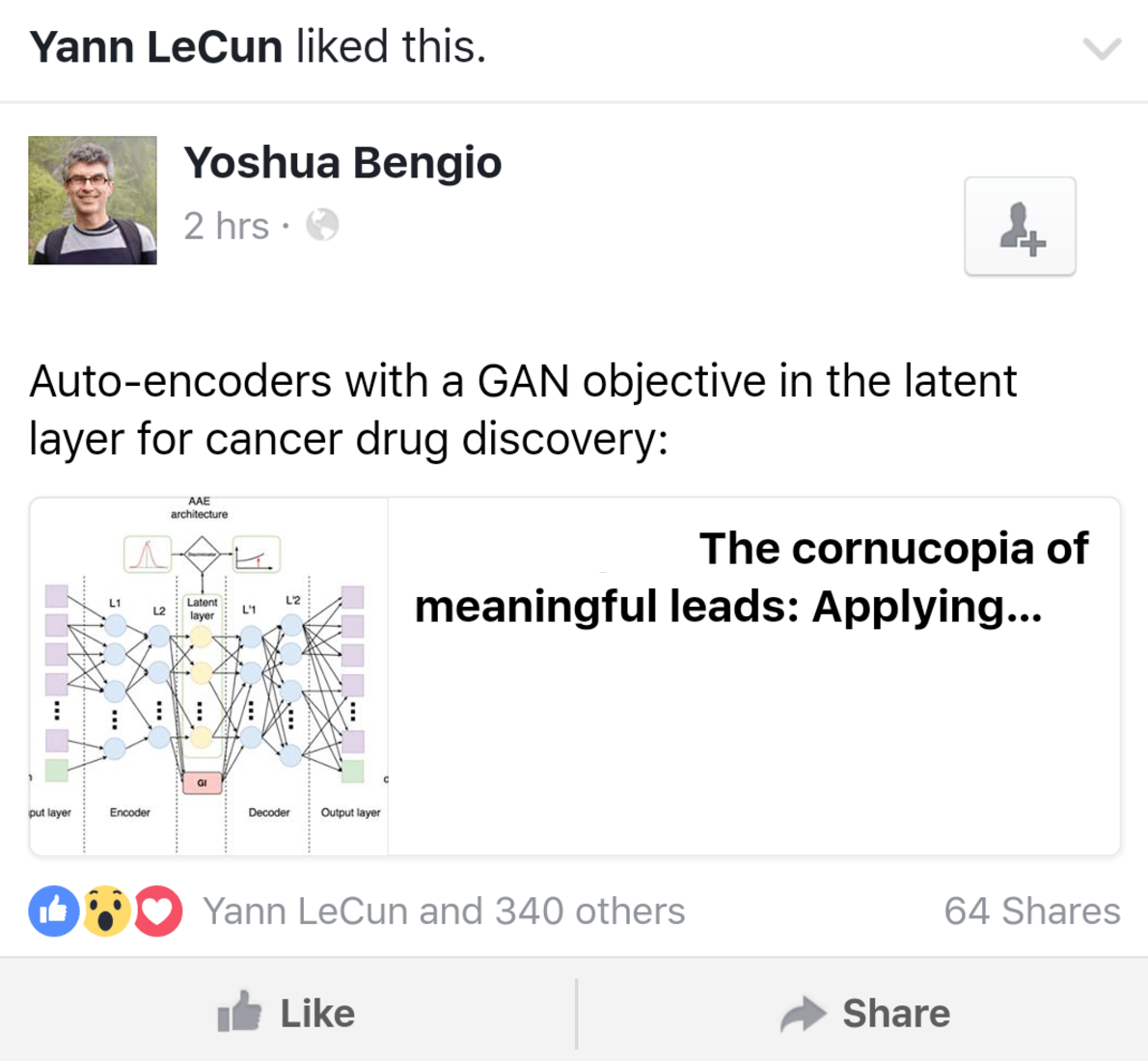Click the arrow icon in Share button
Image resolution: width=1148 pixels, height=1061 pixels.
point(804,1014)
